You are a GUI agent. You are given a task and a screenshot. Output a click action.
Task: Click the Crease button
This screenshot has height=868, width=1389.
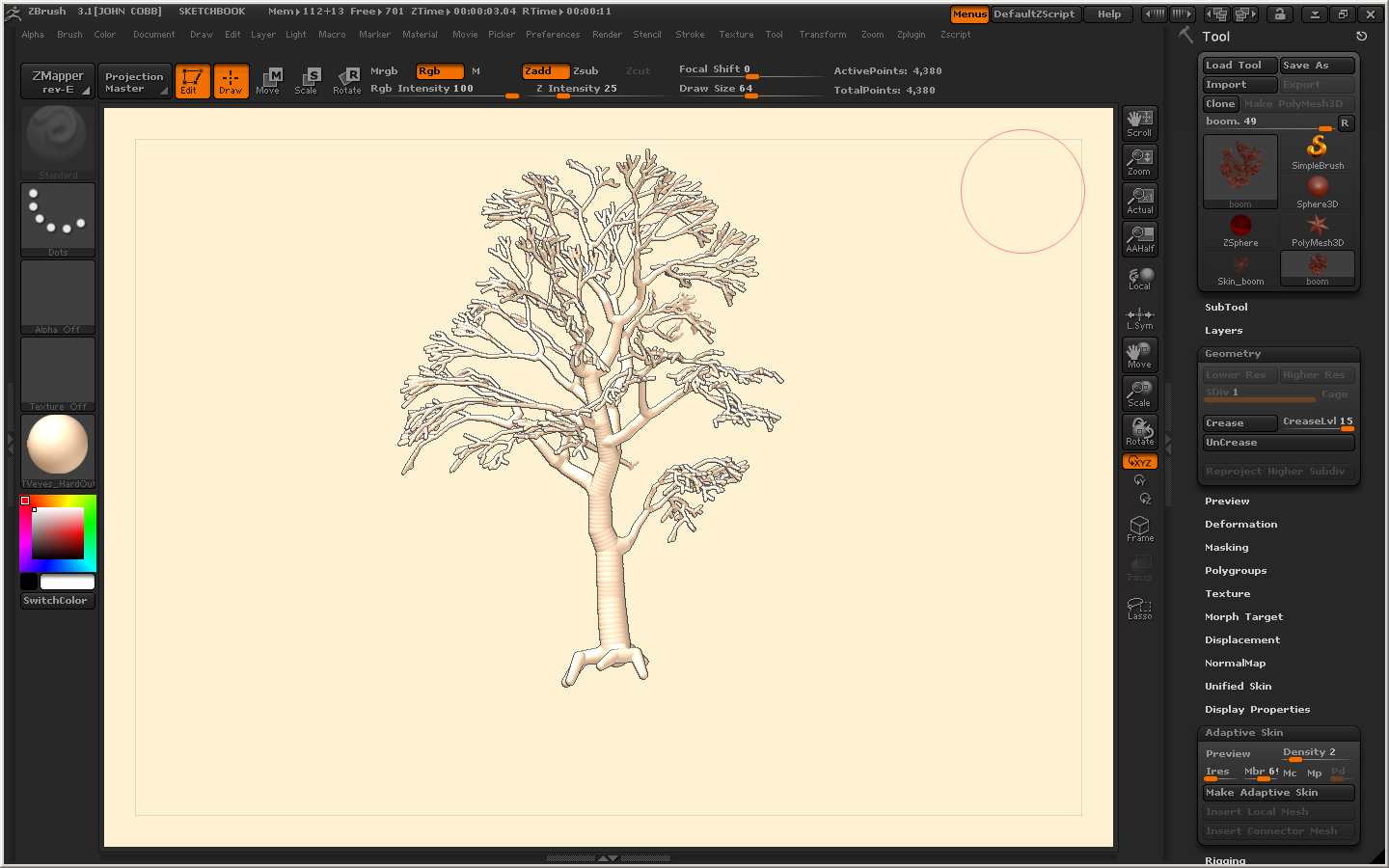pos(1239,423)
